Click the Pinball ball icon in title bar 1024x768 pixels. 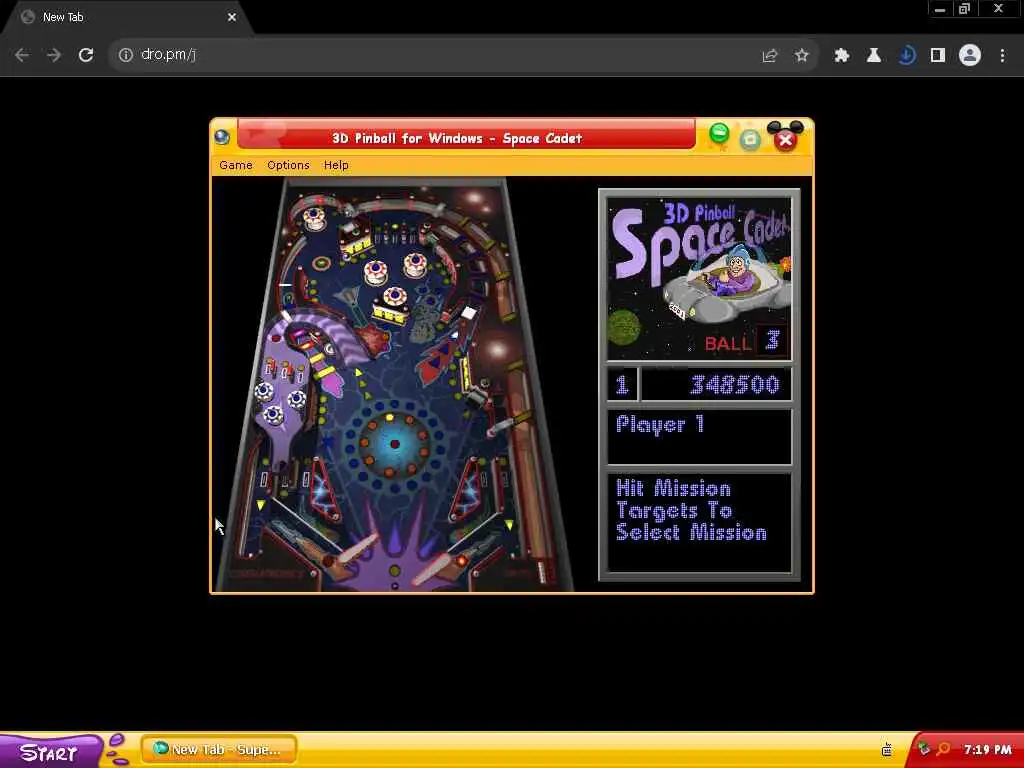[222, 136]
